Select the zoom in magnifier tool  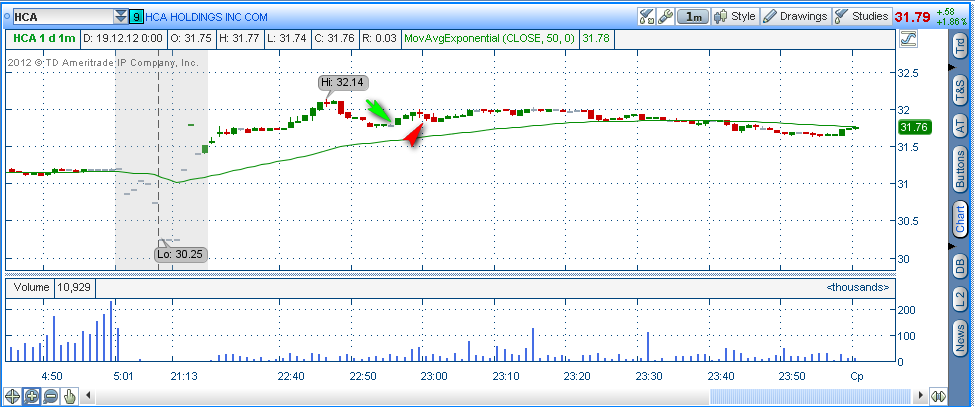pyautogui.click(x=32, y=395)
